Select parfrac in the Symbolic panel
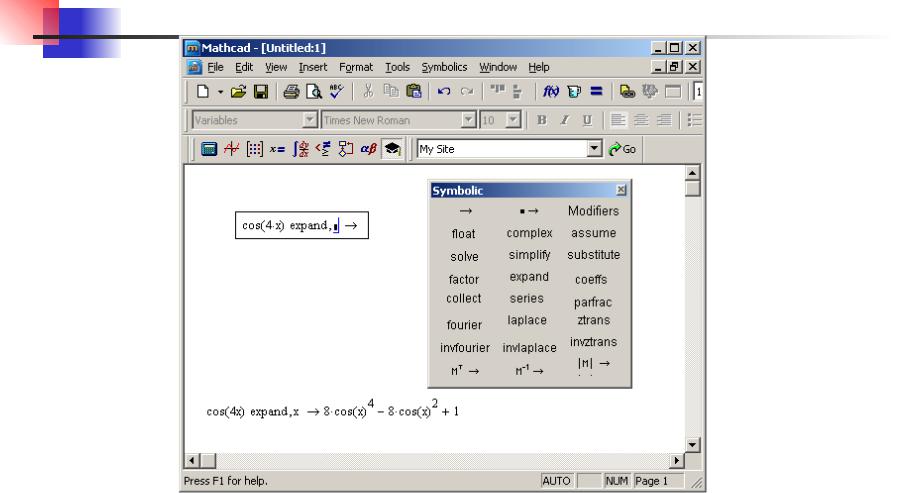Screen dimensions: 897x493 click(593, 303)
